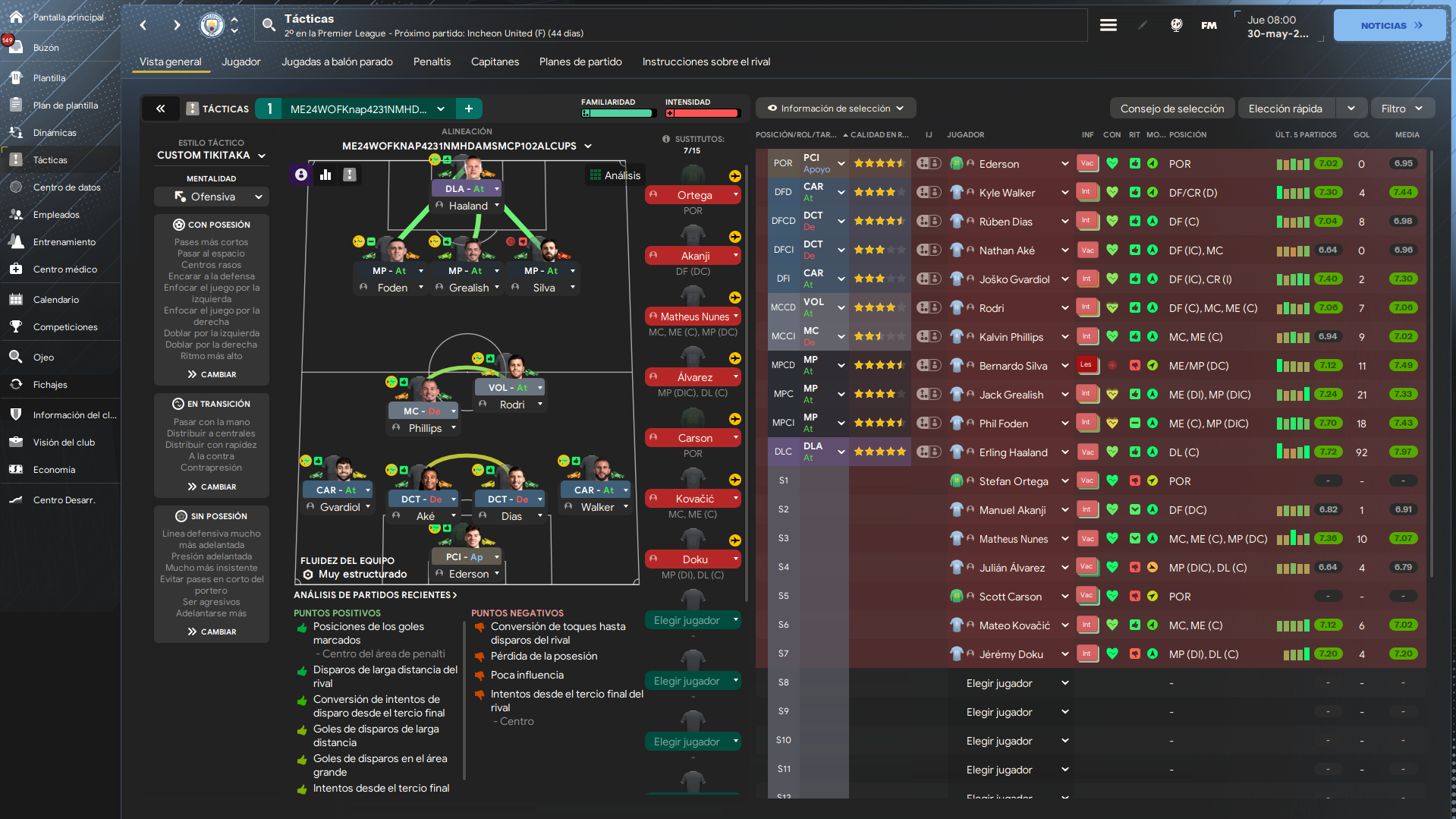Screen dimensions: 1456x819
Task: Open the hamburger menu icon
Action: coord(1109,25)
